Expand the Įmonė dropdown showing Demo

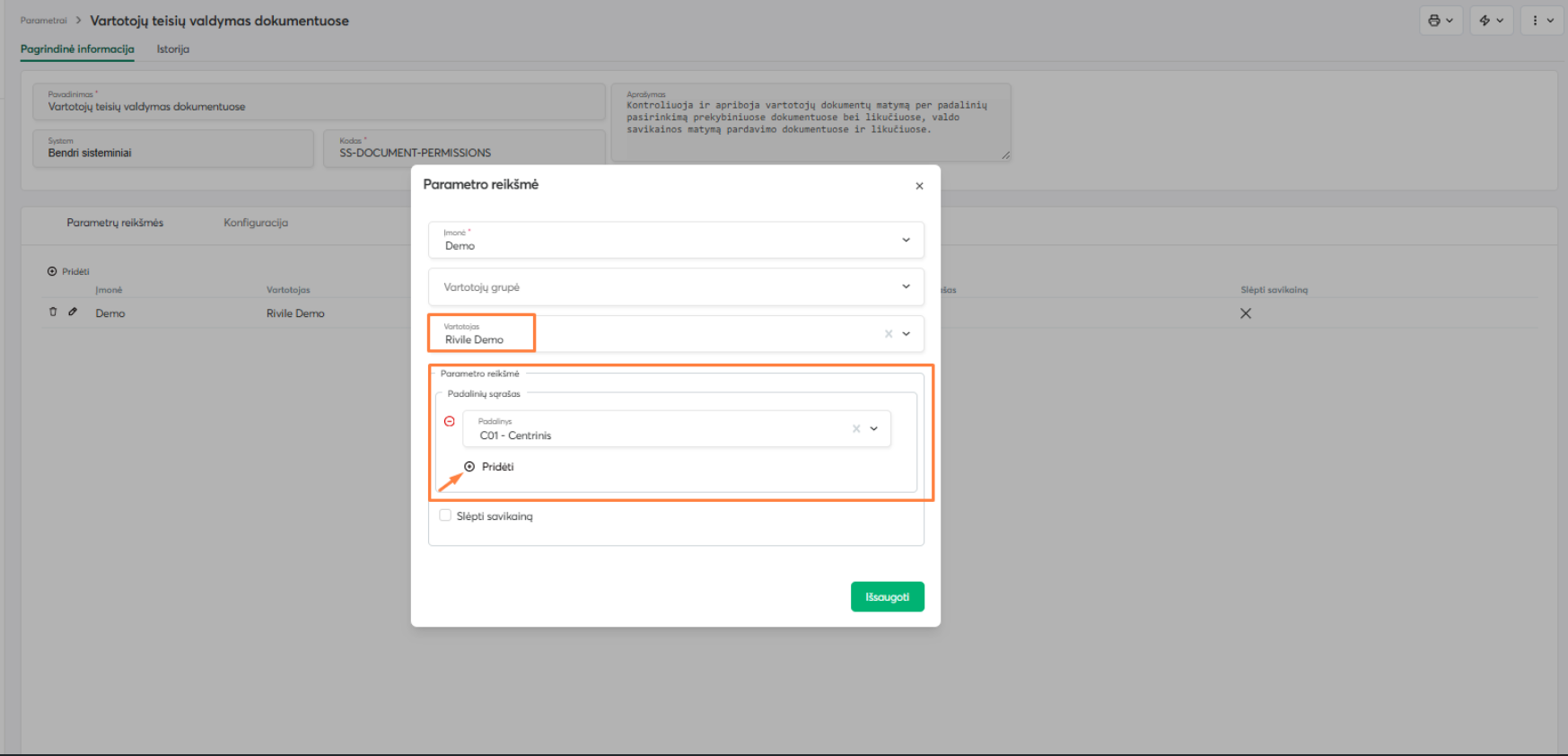pos(906,240)
